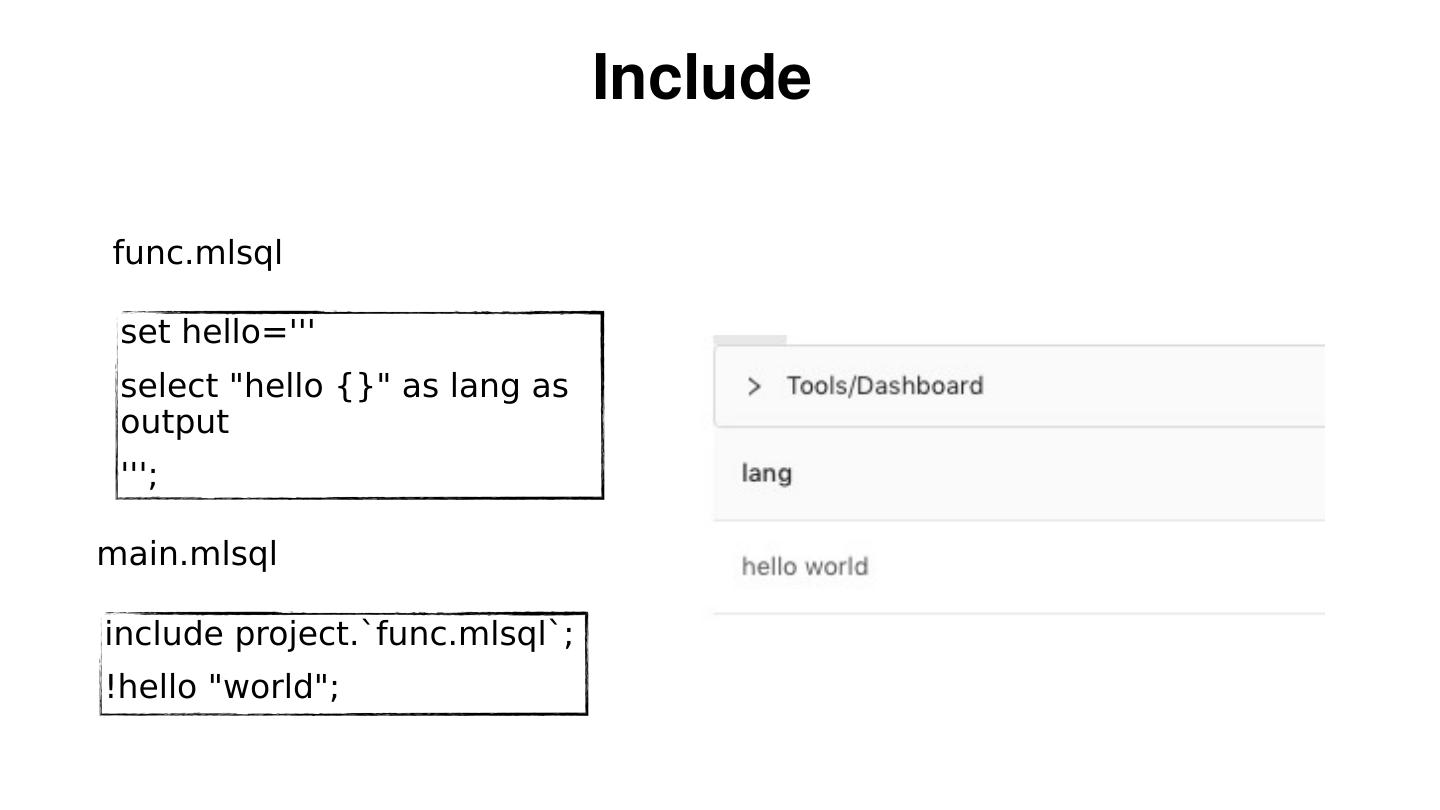Click empty area of lang header row
Screen dimensions: 1440x810
pyautogui.click(x=1050, y=474)
